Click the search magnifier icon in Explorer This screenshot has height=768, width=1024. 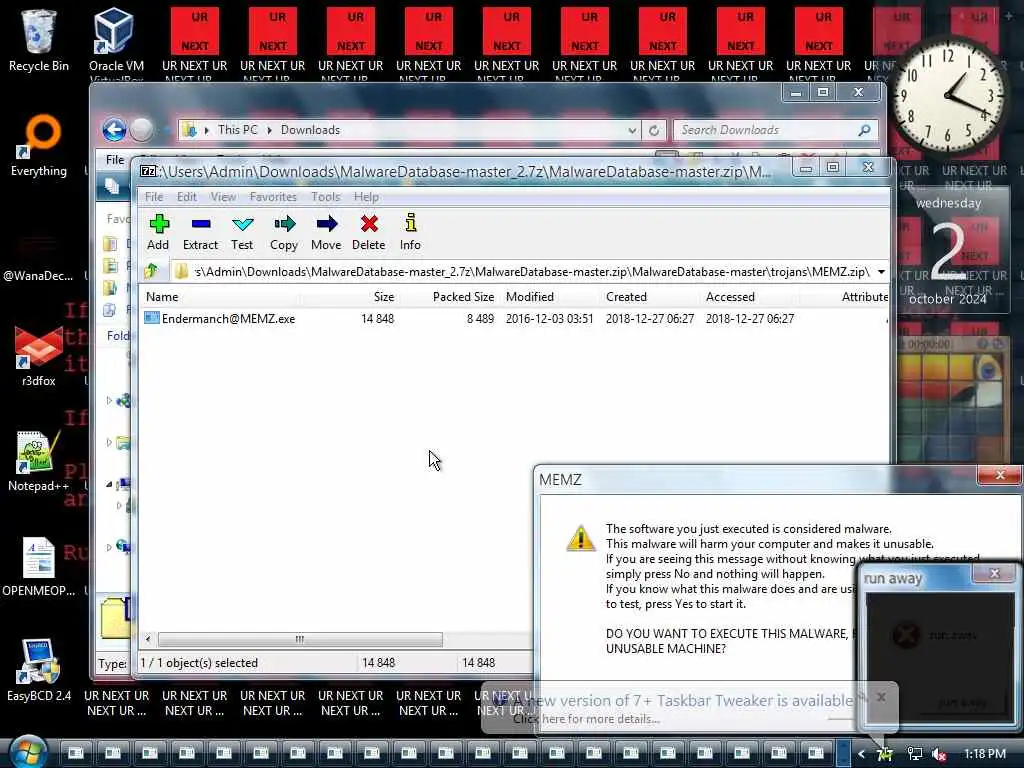(x=865, y=130)
